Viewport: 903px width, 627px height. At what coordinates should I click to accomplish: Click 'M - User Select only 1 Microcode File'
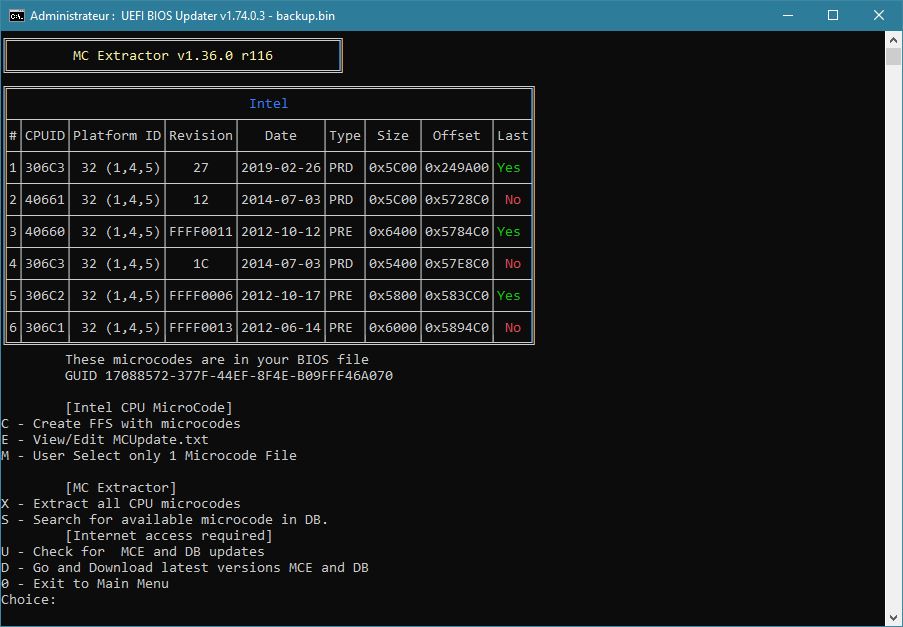(149, 455)
